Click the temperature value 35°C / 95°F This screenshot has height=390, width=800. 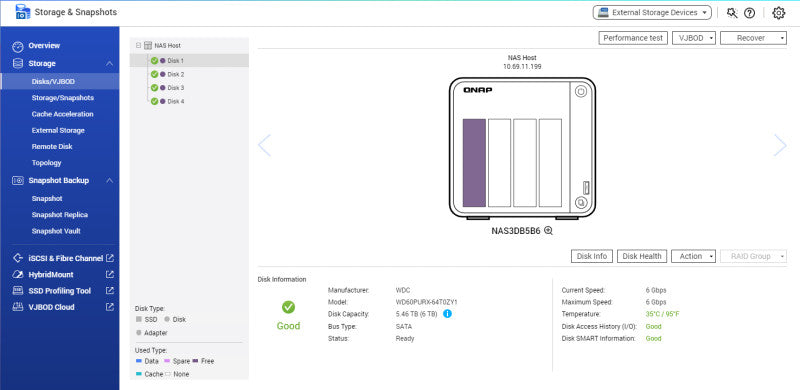662,314
